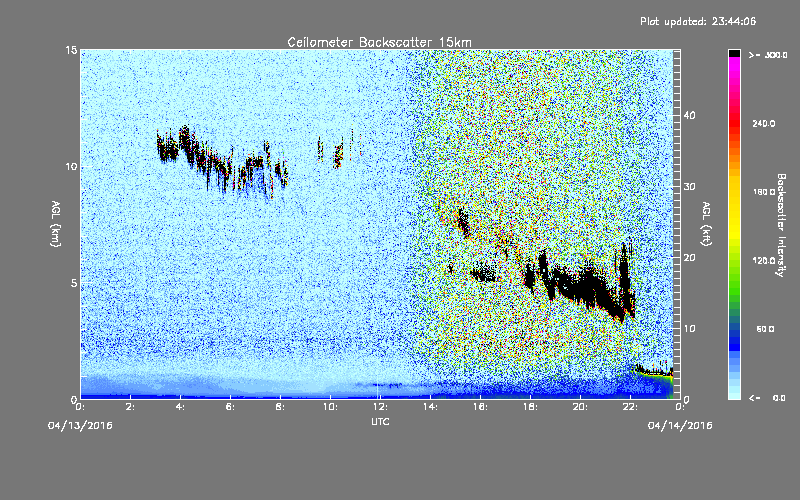800x500 pixels.
Task: Click the '<= 0.0' colorbar minimum label
Action: 767,397
